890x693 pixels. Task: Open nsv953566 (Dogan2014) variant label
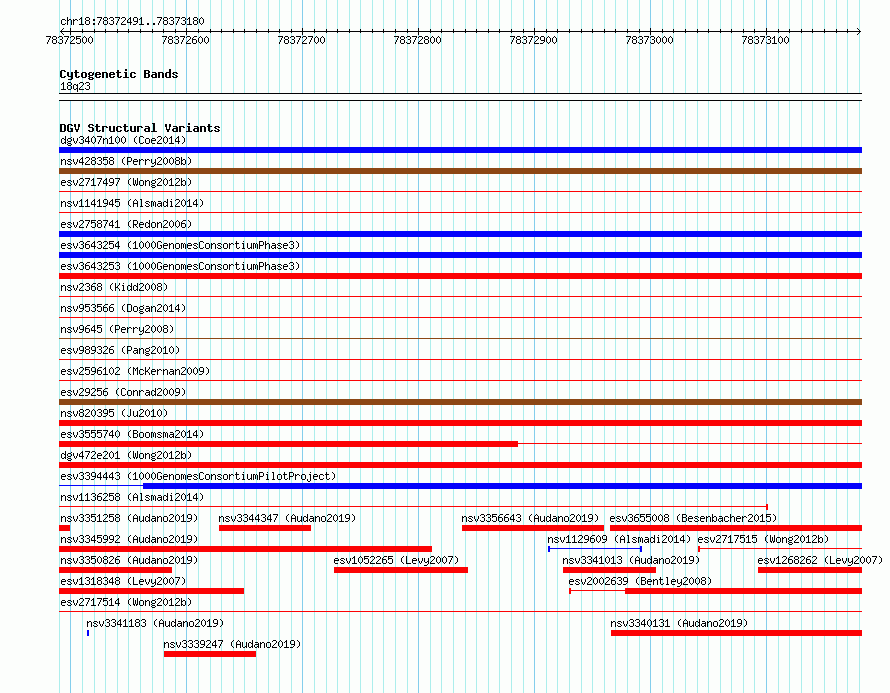(x=123, y=308)
